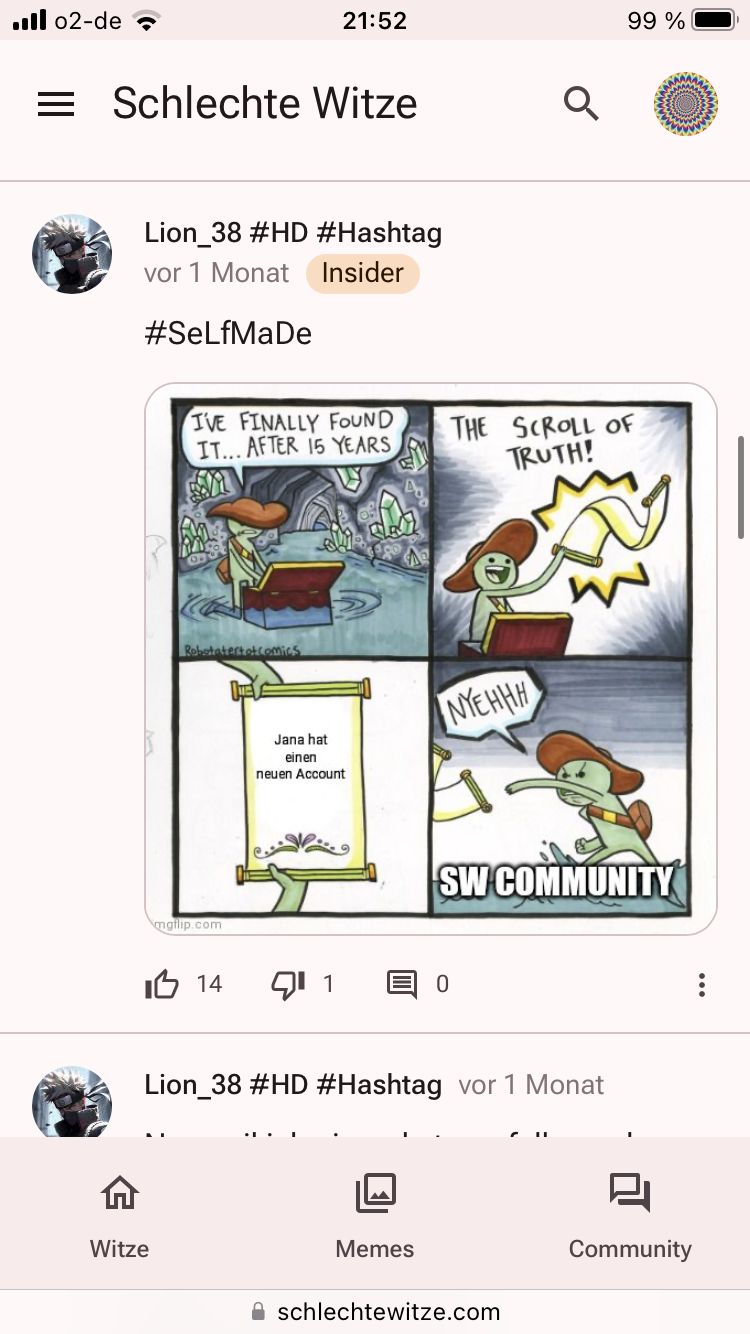Tap Lion_38's avatar on second post

(72, 1101)
